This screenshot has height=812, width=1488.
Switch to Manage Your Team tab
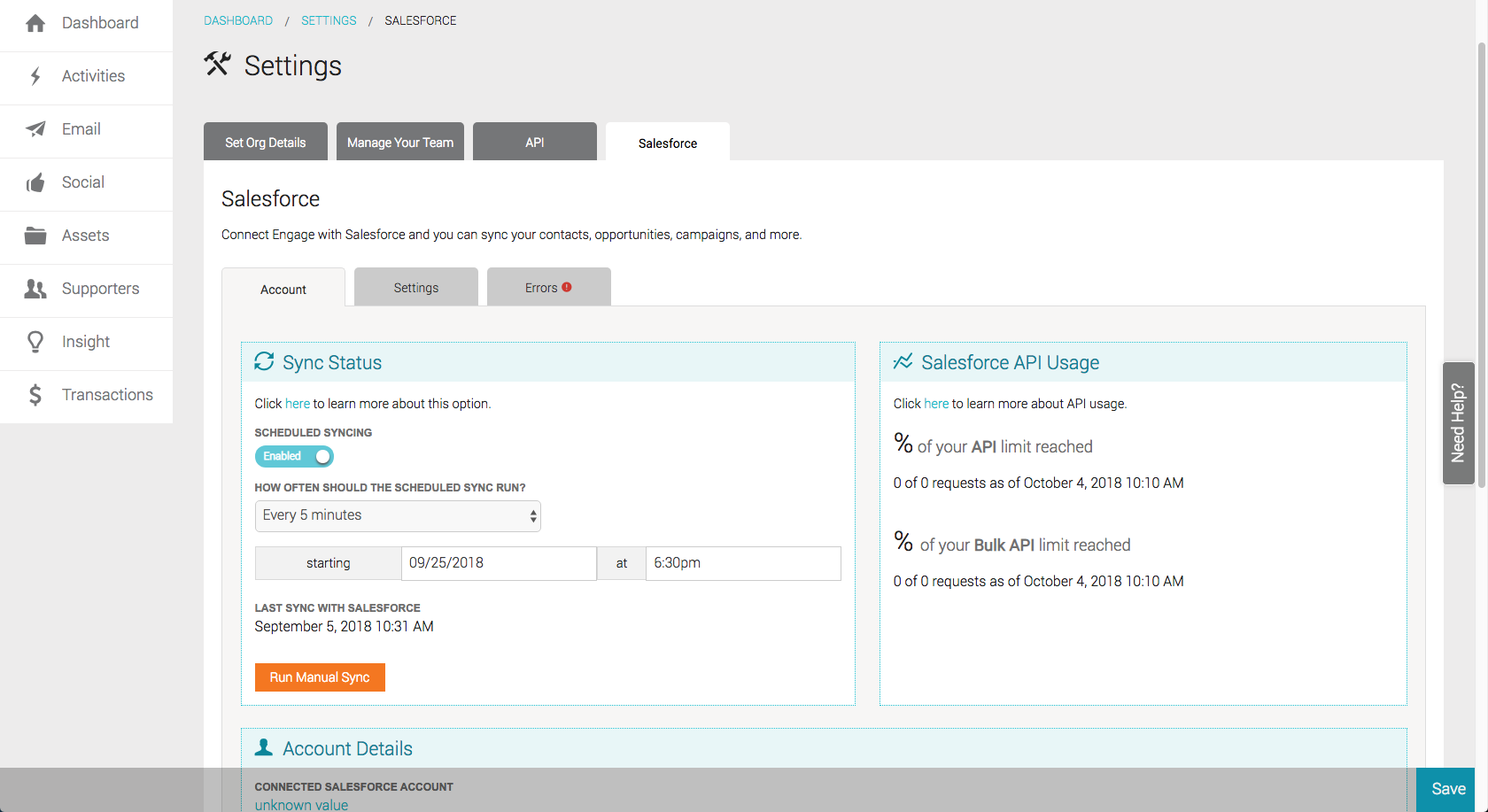[400, 142]
